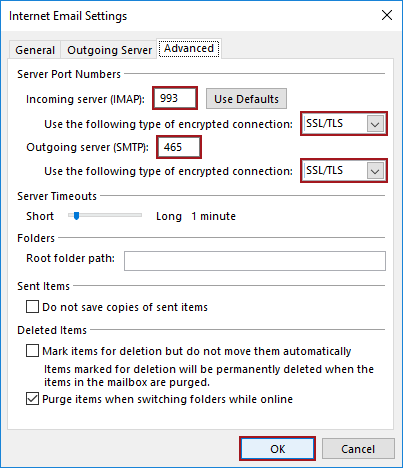
Task: Switch to the General tab
Action: click(35, 50)
